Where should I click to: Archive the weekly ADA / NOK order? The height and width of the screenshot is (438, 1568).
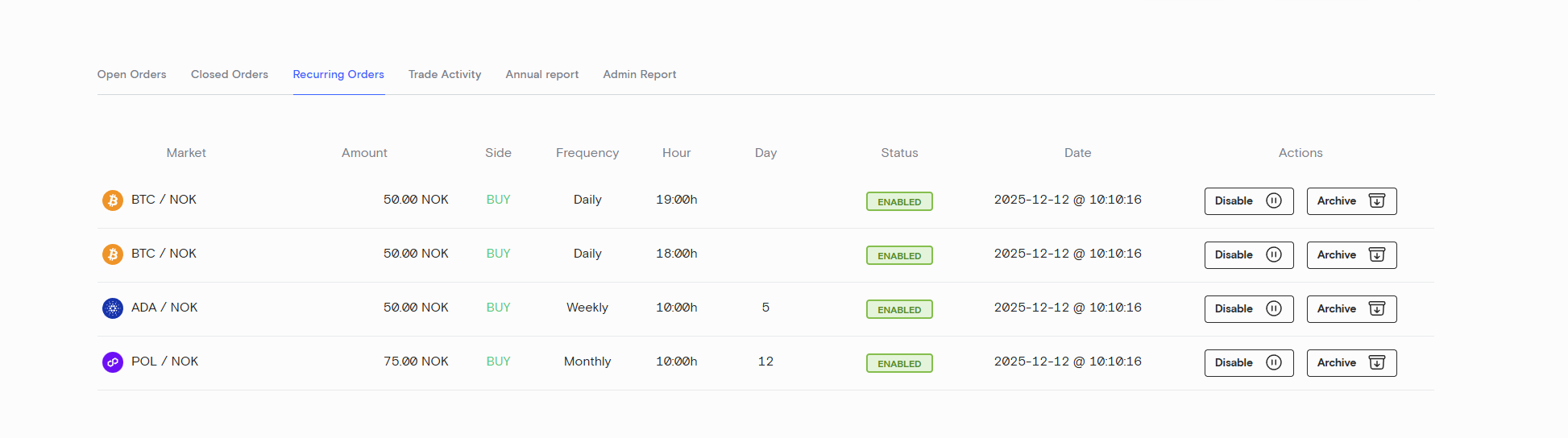[x=1352, y=309]
